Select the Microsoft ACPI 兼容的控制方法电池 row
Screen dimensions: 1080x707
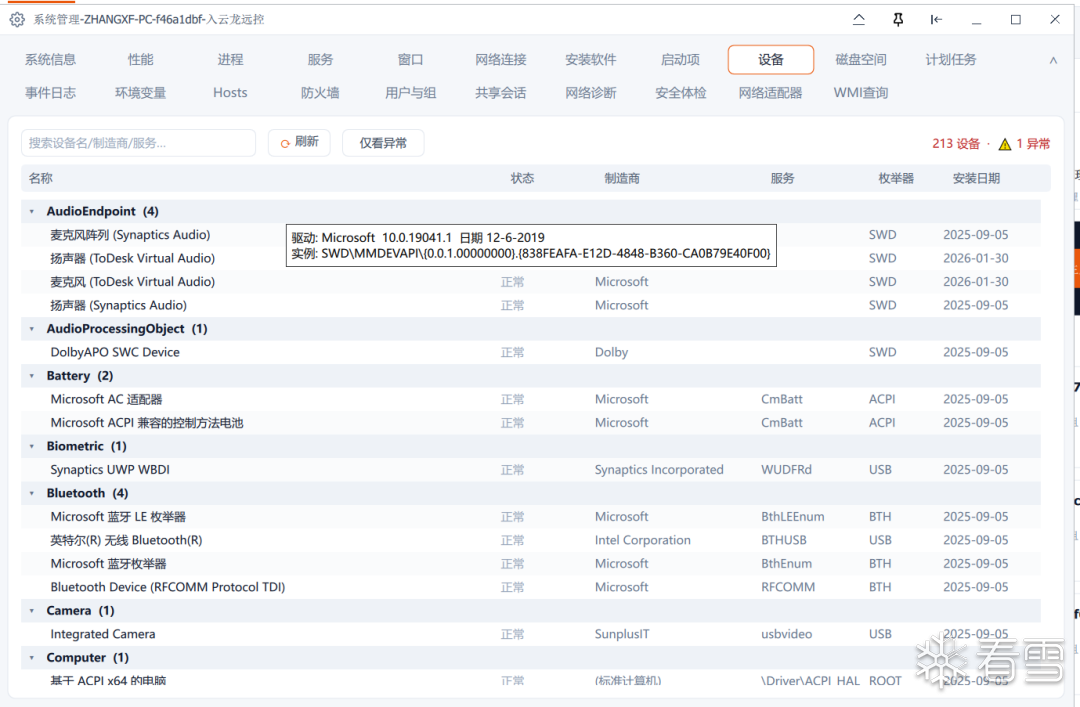click(530, 422)
